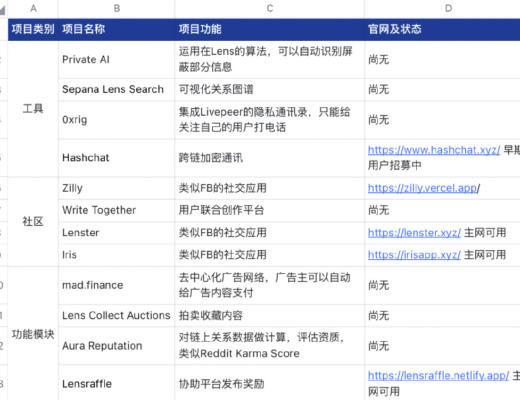Select the 跨链加密通讯 cell
This screenshot has height=400, width=520.
pyautogui.click(x=270, y=158)
